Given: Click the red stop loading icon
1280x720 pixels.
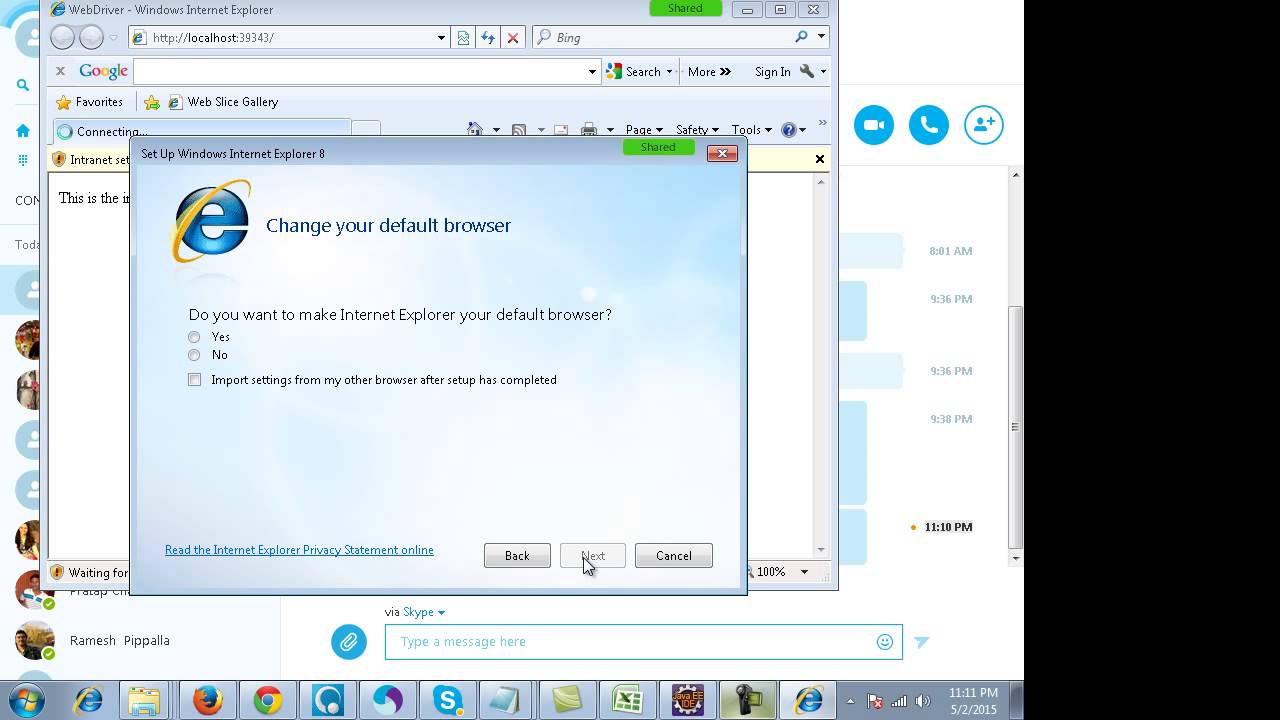Looking at the screenshot, I should (x=513, y=38).
